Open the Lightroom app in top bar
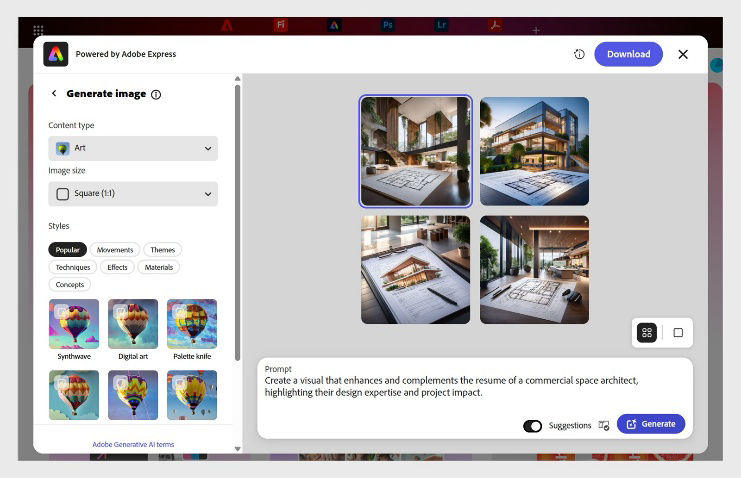This screenshot has width=741, height=478. coord(441,25)
